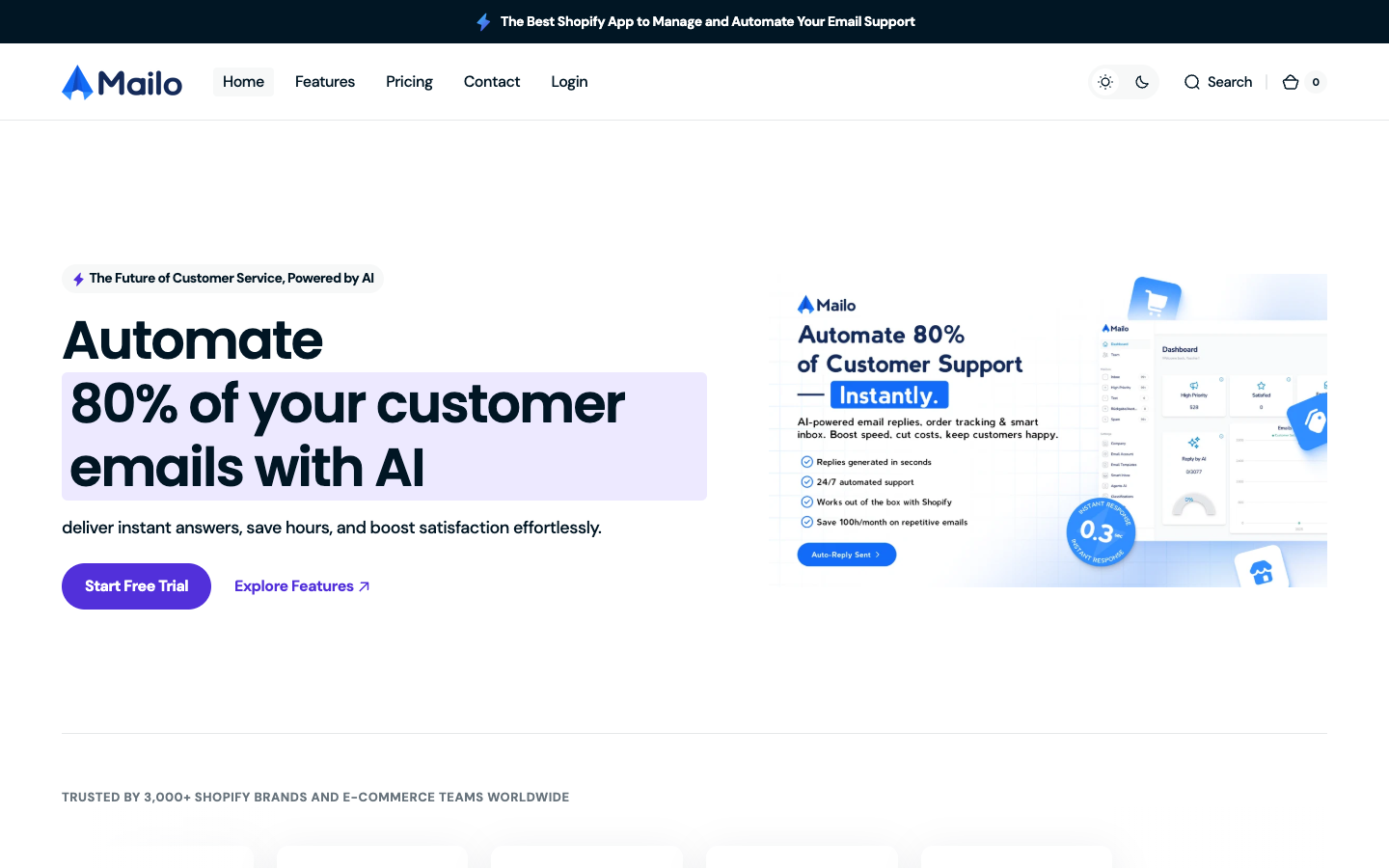Click the cart item count badge

1316,82
